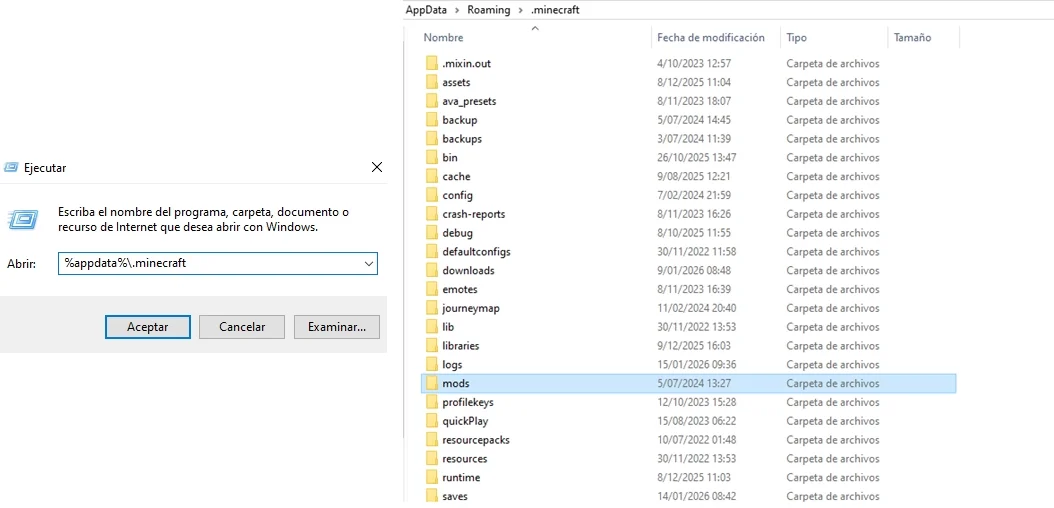
Task: Select the backups folder icon
Action: (432, 138)
